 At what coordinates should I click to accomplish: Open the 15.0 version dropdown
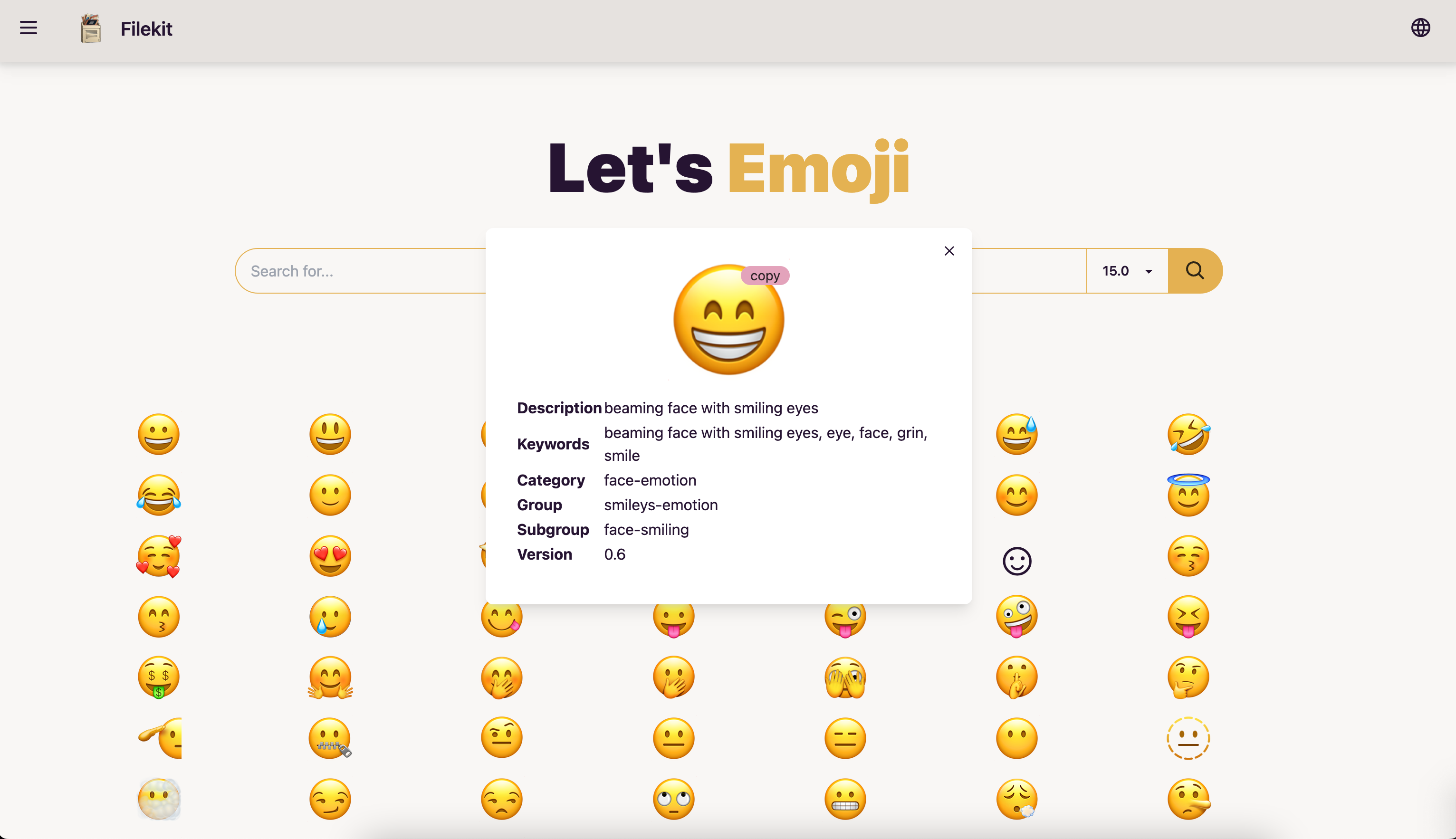[x=1126, y=271]
